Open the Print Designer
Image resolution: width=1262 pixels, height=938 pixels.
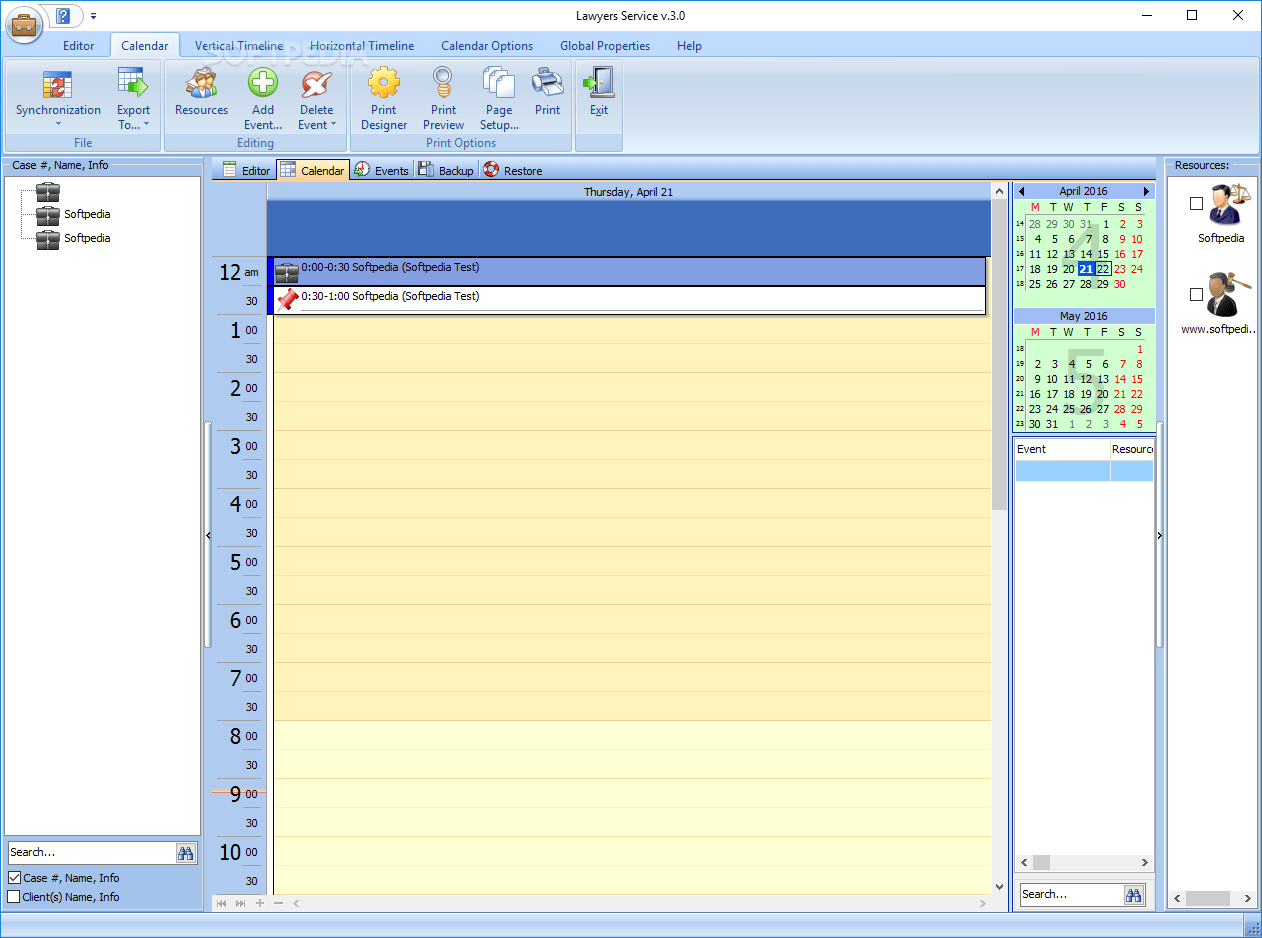(384, 95)
